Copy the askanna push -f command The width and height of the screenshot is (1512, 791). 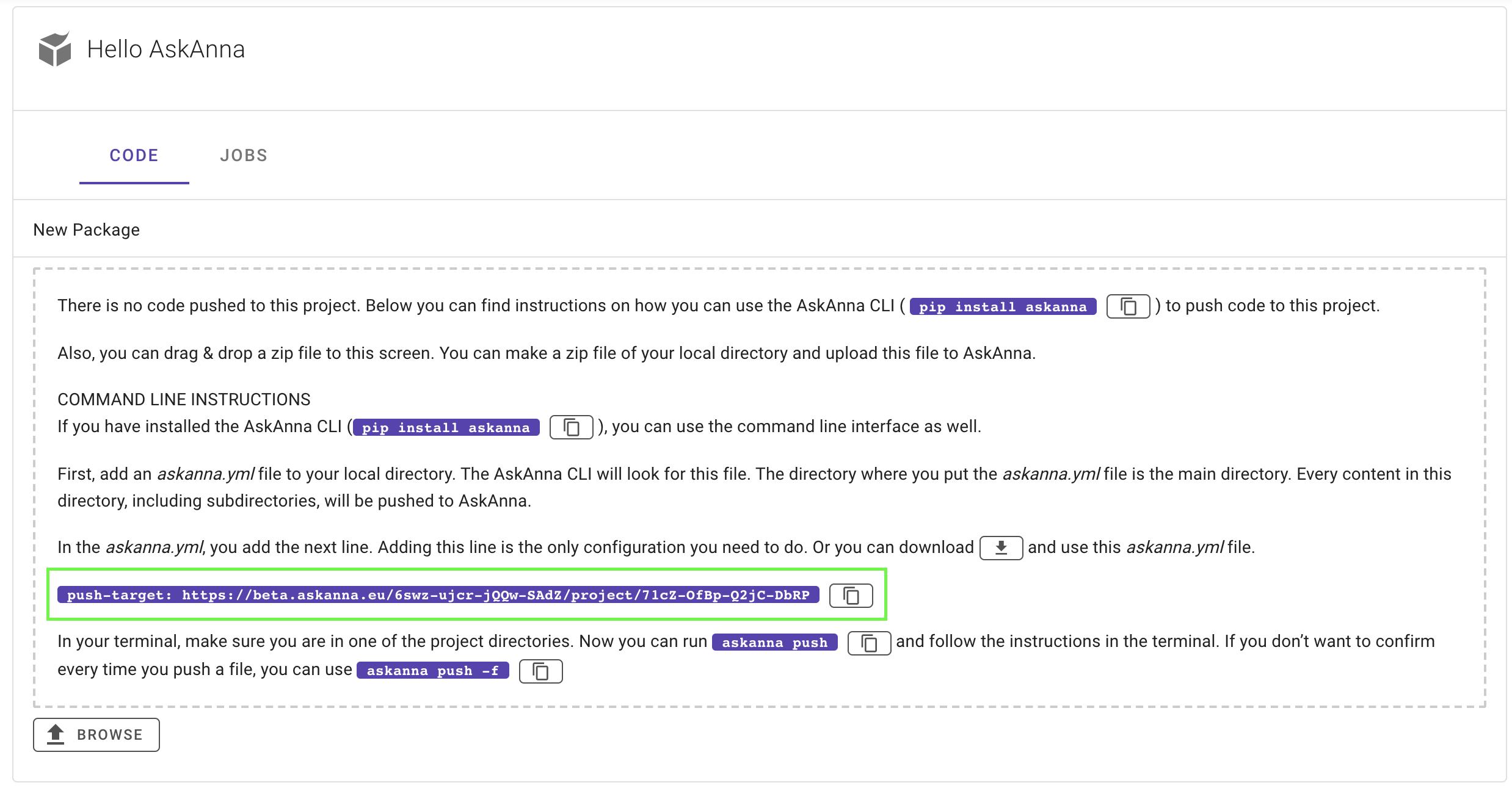click(540, 671)
